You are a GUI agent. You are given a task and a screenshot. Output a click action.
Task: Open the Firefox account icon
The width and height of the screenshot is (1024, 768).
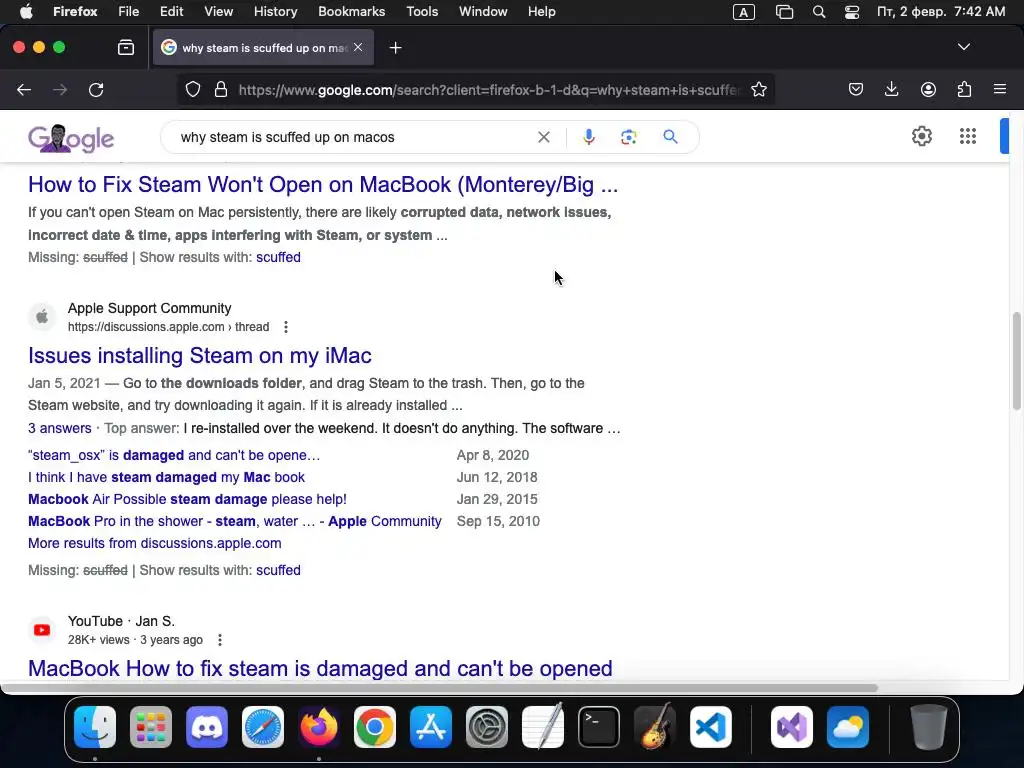tap(928, 89)
